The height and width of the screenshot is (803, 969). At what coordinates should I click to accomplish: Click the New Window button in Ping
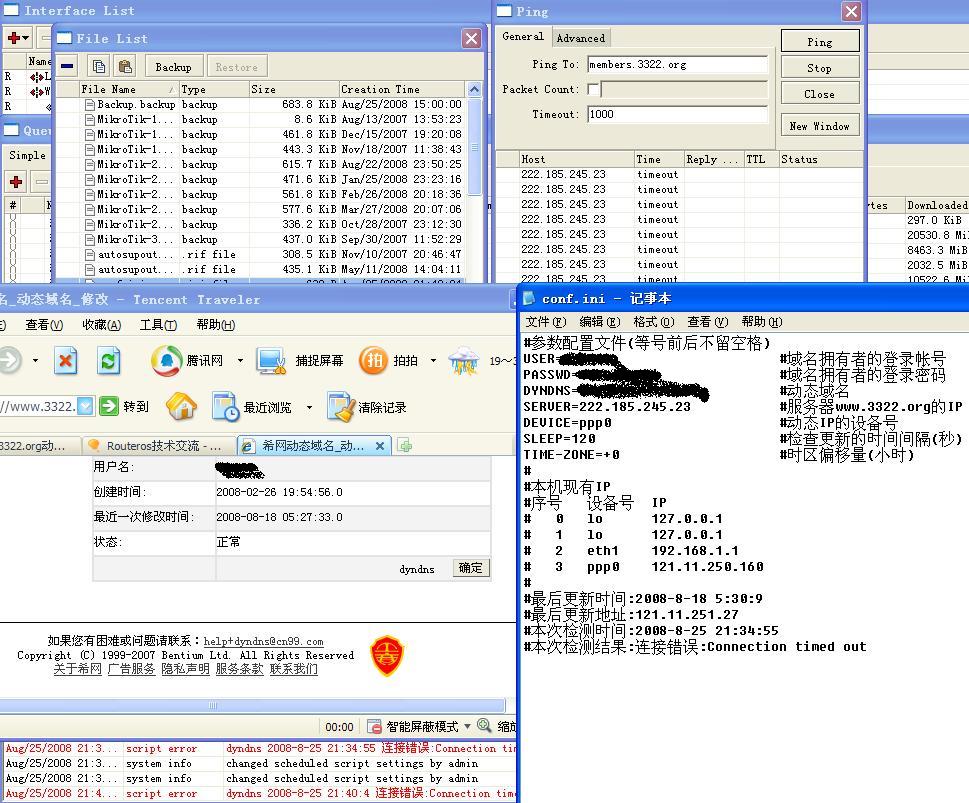pyautogui.click(x=819, y=125)
